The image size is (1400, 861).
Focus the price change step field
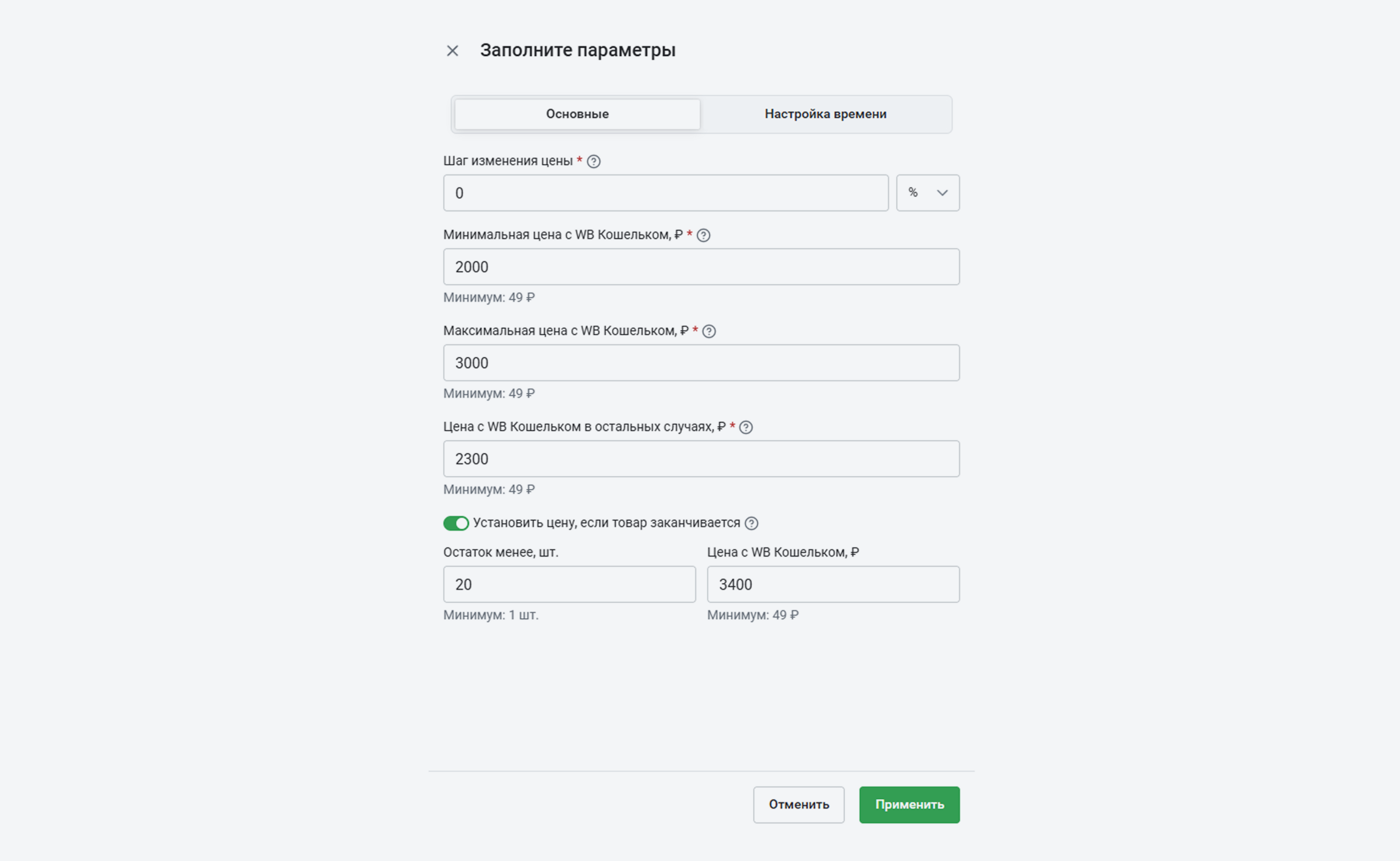[x=665, y=193]
